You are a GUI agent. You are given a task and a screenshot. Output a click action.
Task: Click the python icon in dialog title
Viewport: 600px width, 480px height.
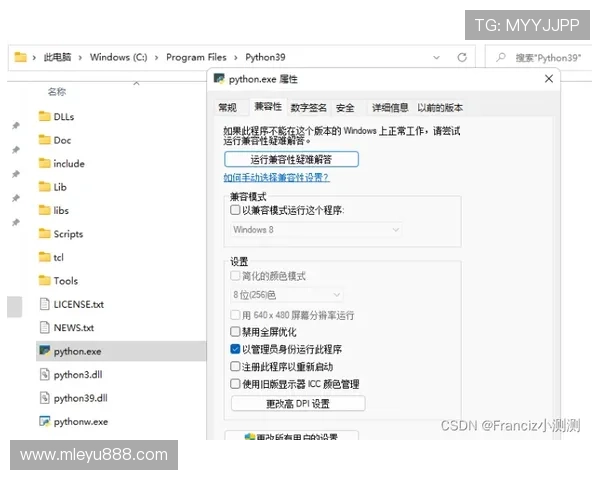219,79
